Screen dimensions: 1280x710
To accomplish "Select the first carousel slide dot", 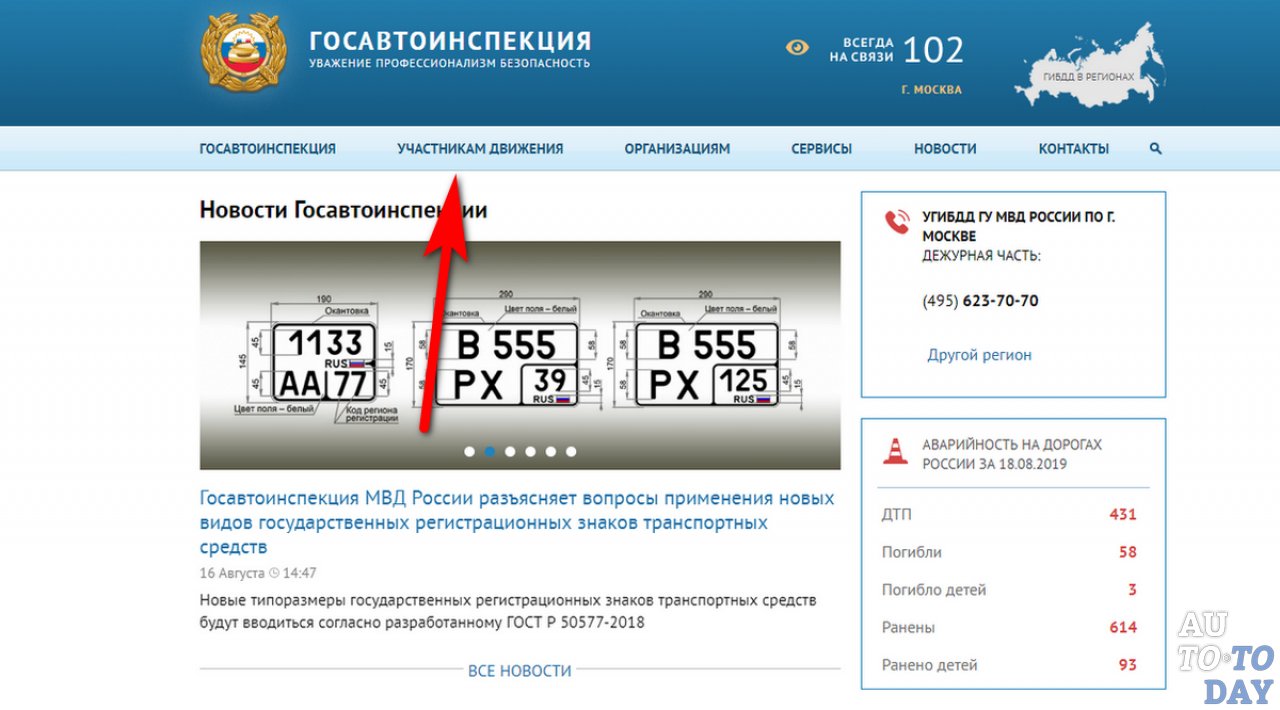I will 470,451.
